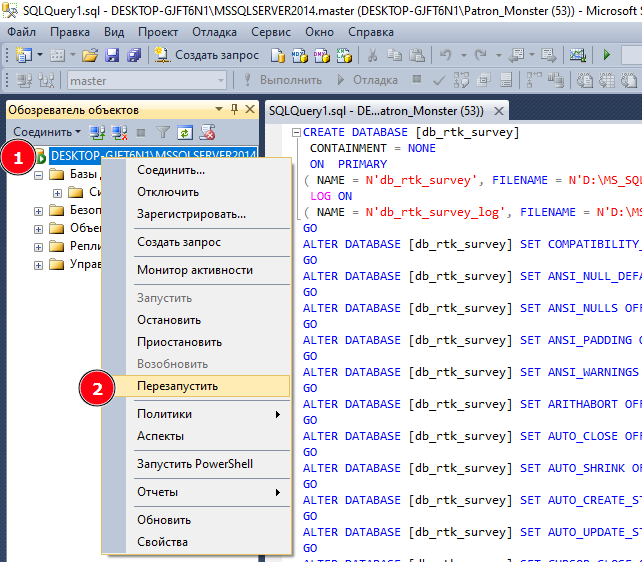Click the CONTAINMENT = NONE code line
The height and width of the screenshot is (562, 642).
coord(372,148)
